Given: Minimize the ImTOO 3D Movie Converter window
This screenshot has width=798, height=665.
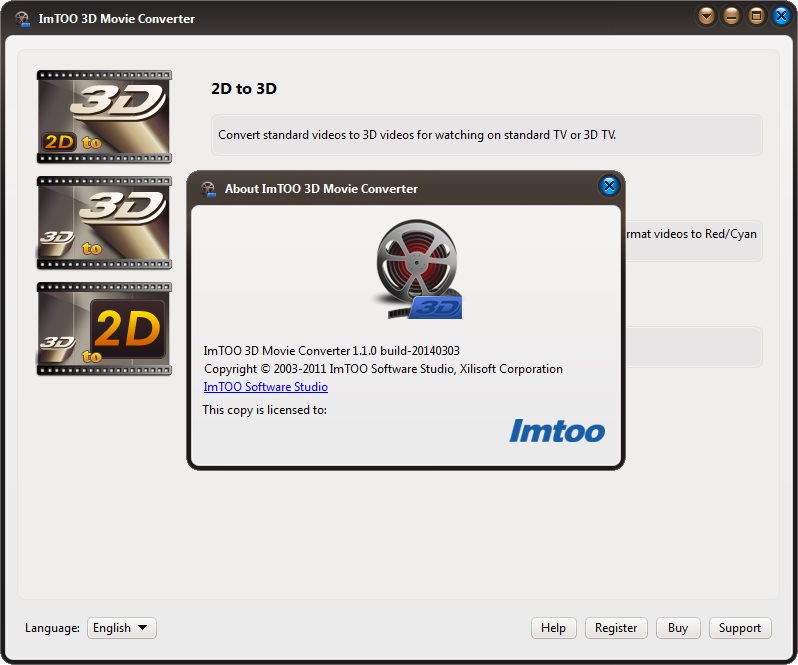Looking at the screenshot, I should coord(731,16).
